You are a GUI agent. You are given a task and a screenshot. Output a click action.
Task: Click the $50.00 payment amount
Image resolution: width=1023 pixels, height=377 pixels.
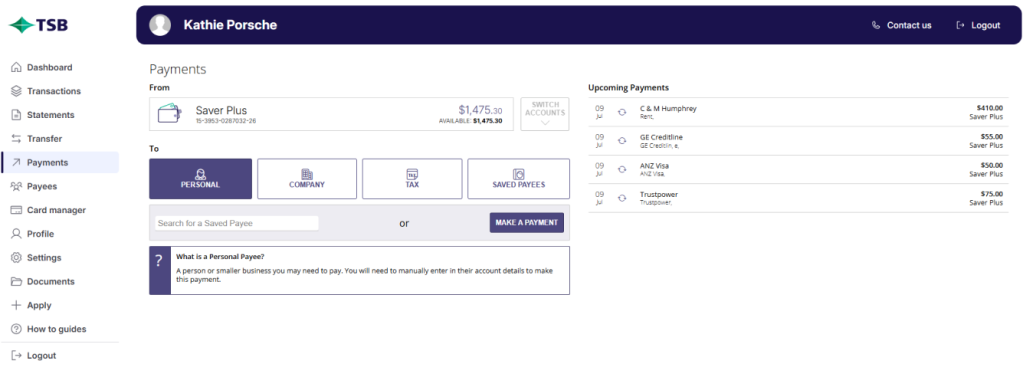click(x=992, y=166)
